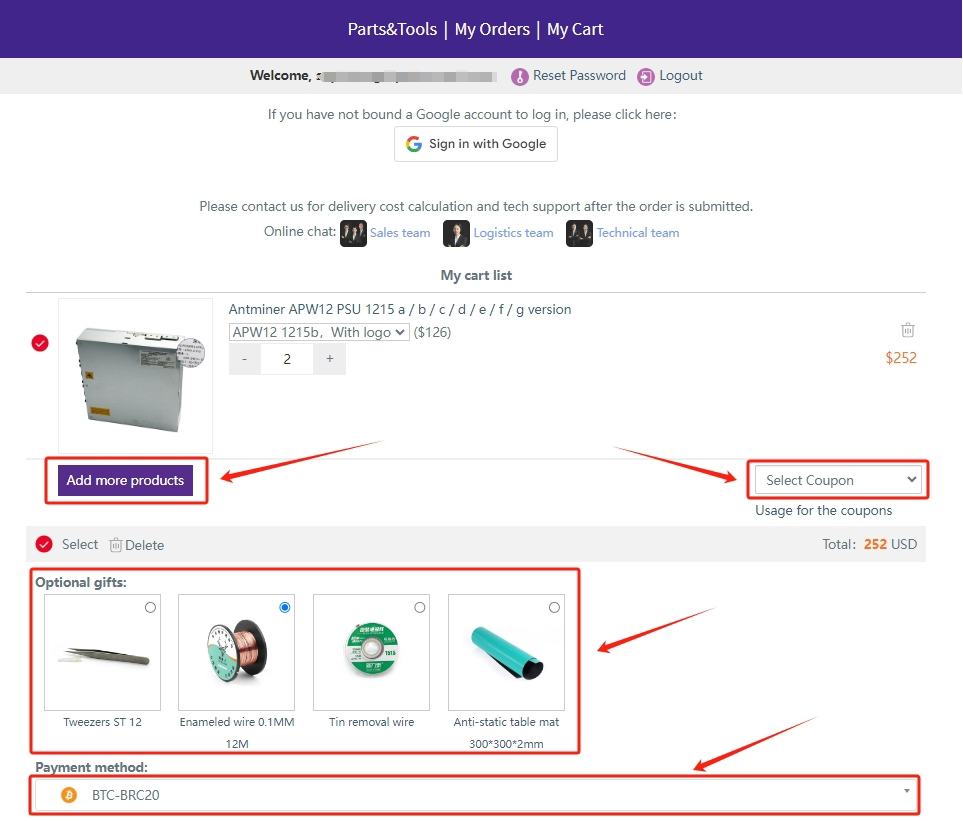Click the Google logo in sign-in button
The image size is (963, 821).
414,144
